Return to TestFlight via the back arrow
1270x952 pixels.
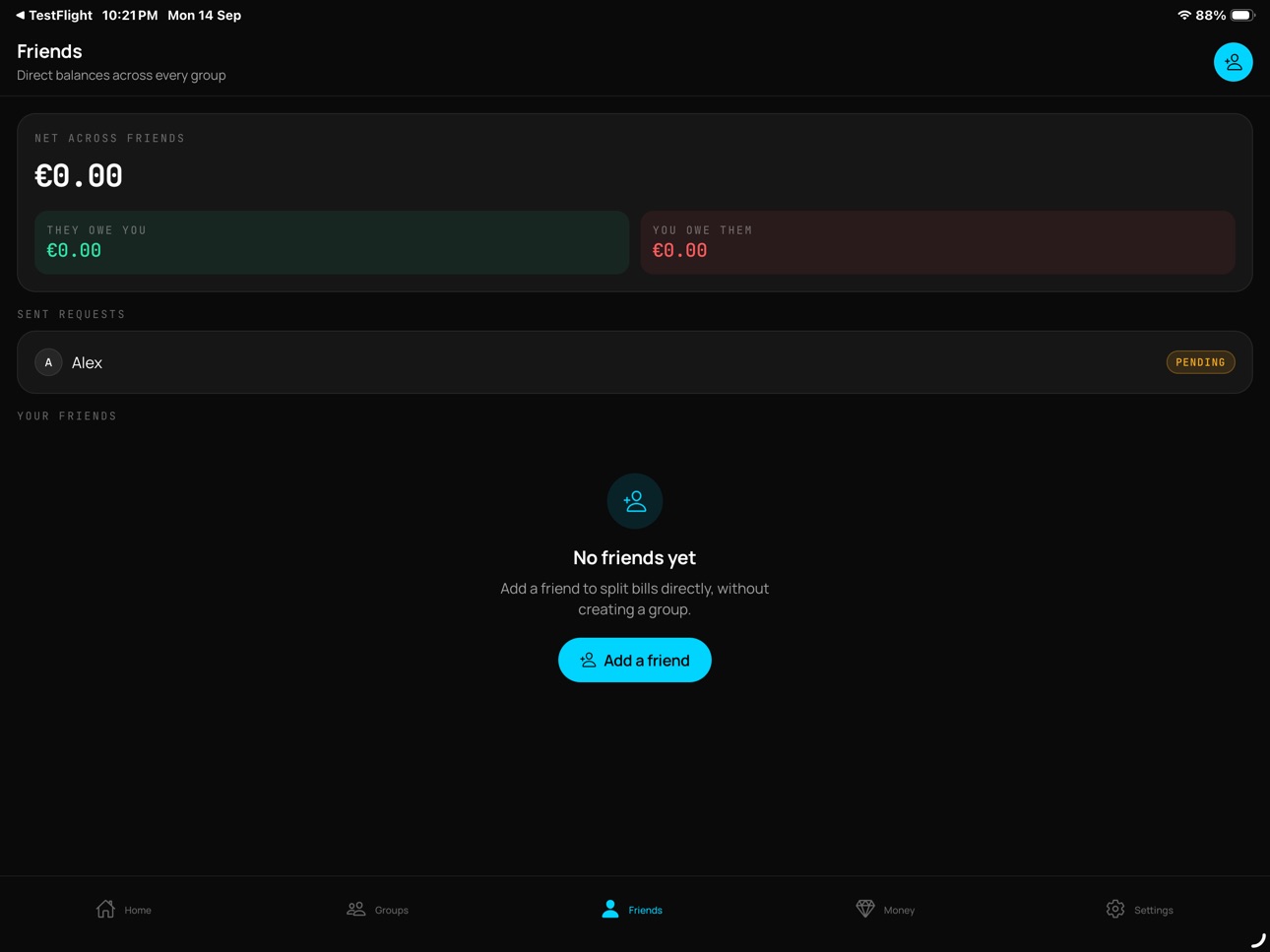pos(54,16)
